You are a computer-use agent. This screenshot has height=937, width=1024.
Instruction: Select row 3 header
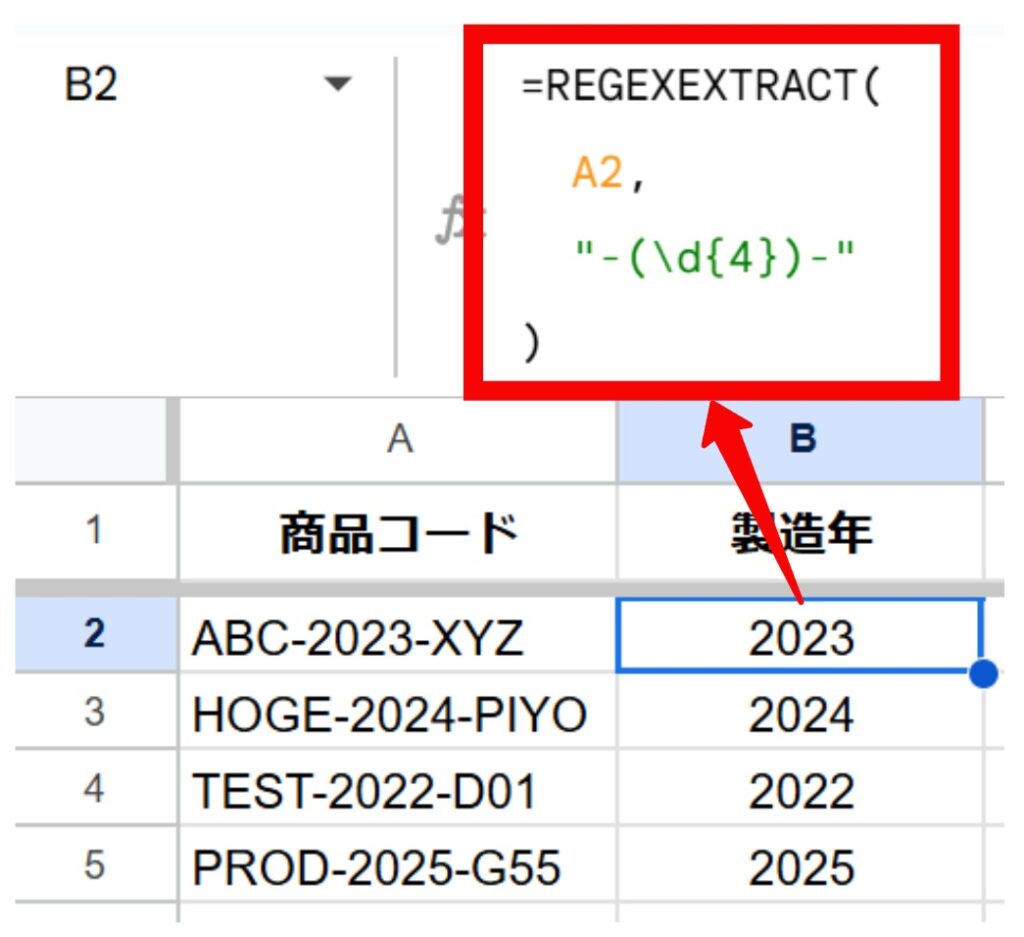click(x=95, y=711)
